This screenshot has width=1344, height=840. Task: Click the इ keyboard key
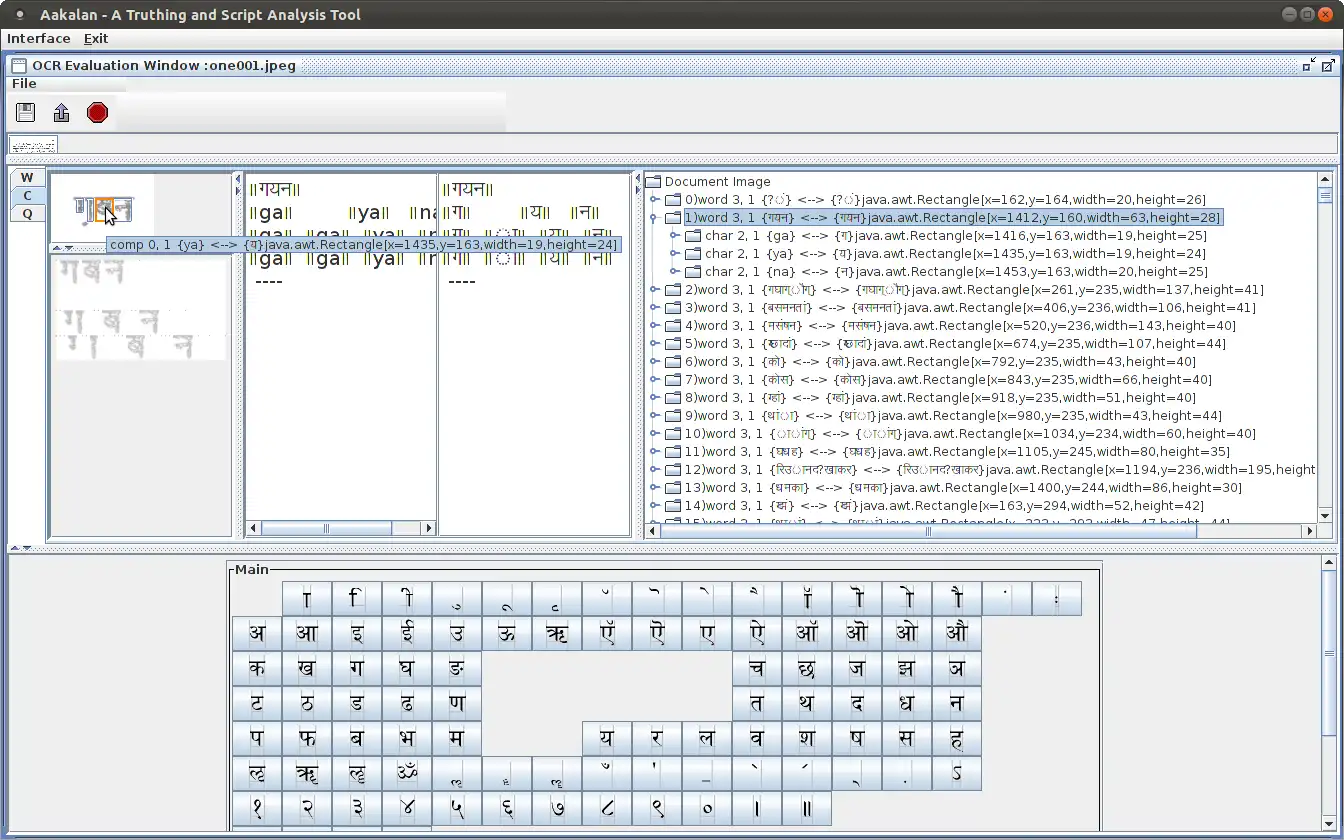(x=357, y=633)
